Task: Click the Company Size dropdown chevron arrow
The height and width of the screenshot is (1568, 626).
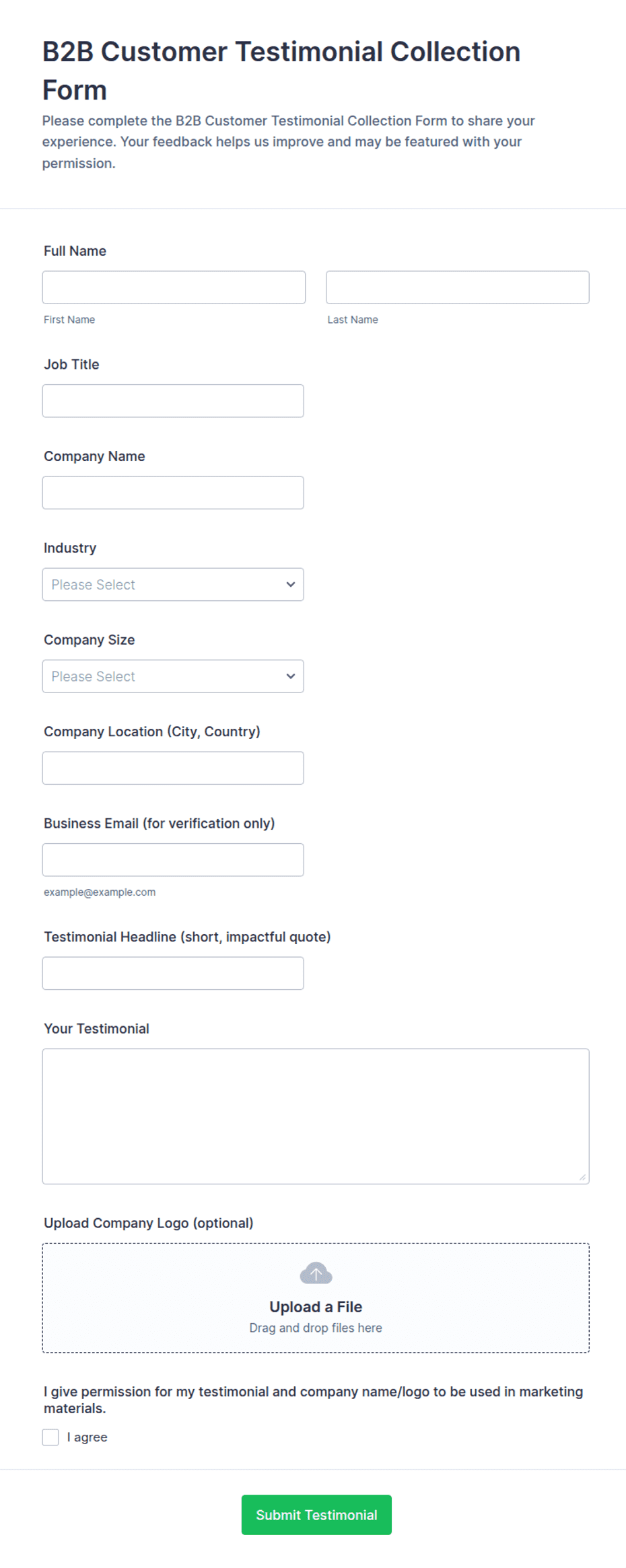Action: pos(290,676)
